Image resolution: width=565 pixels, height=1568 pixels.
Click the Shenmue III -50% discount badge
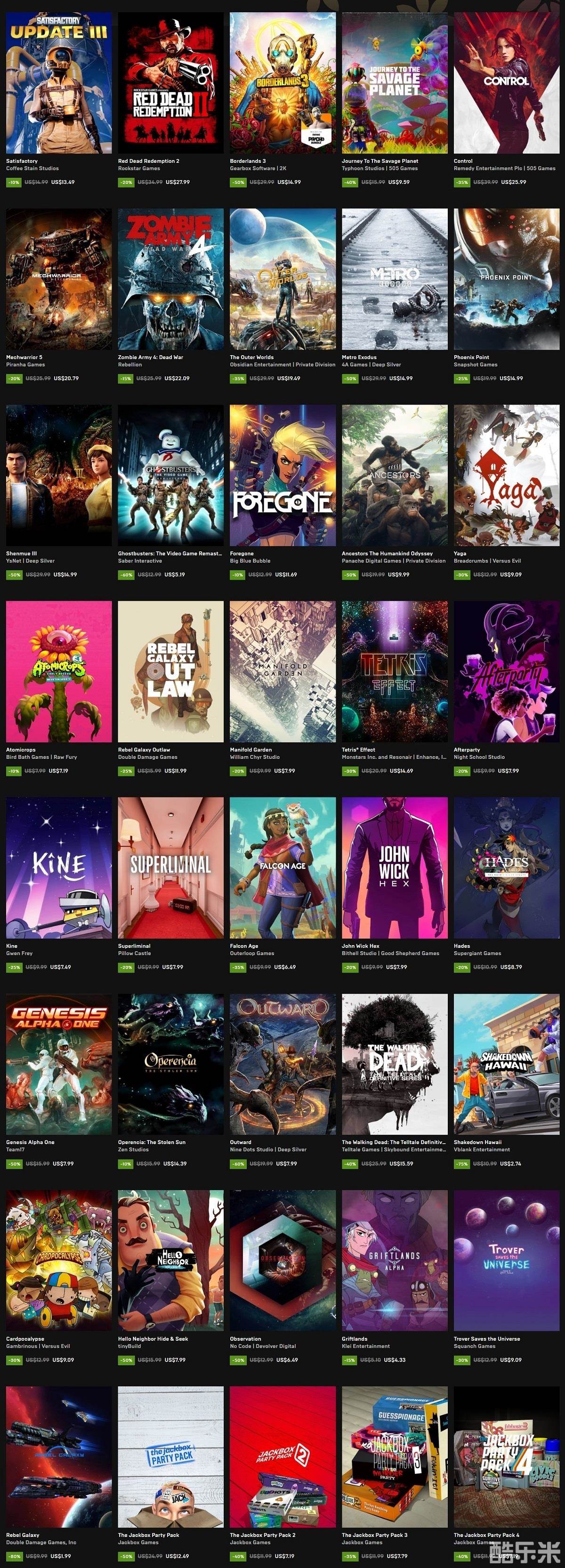coord(14,574)
